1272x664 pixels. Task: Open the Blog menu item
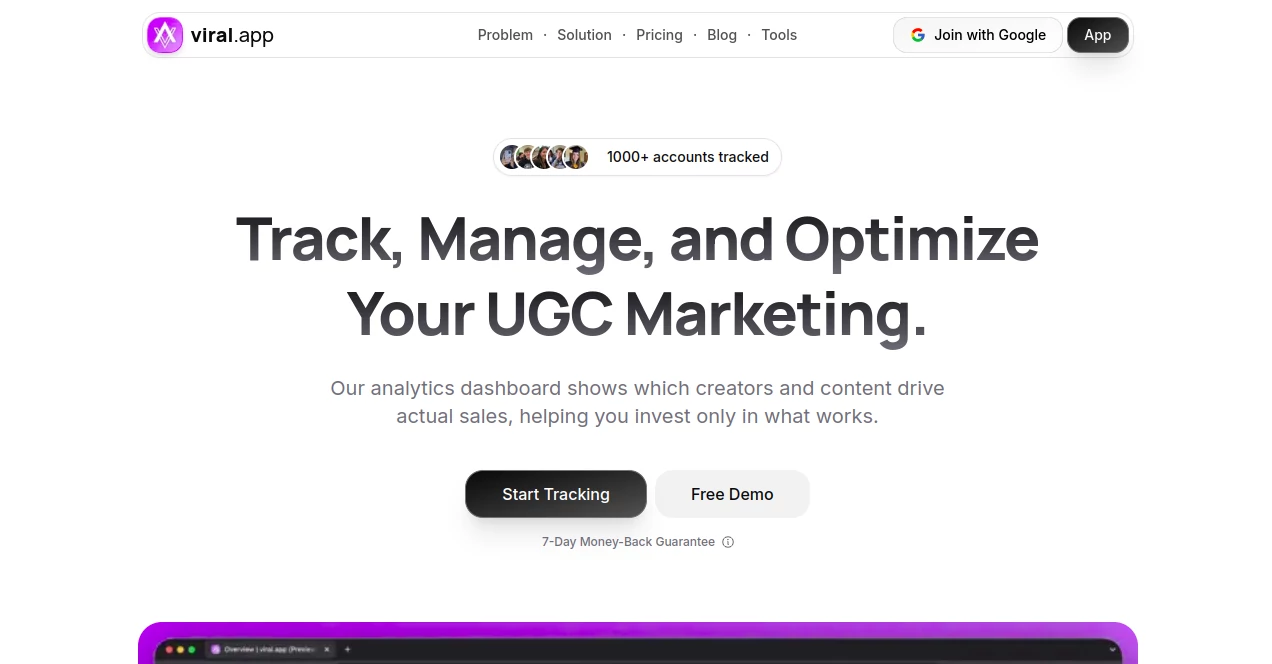click(722, 35)
